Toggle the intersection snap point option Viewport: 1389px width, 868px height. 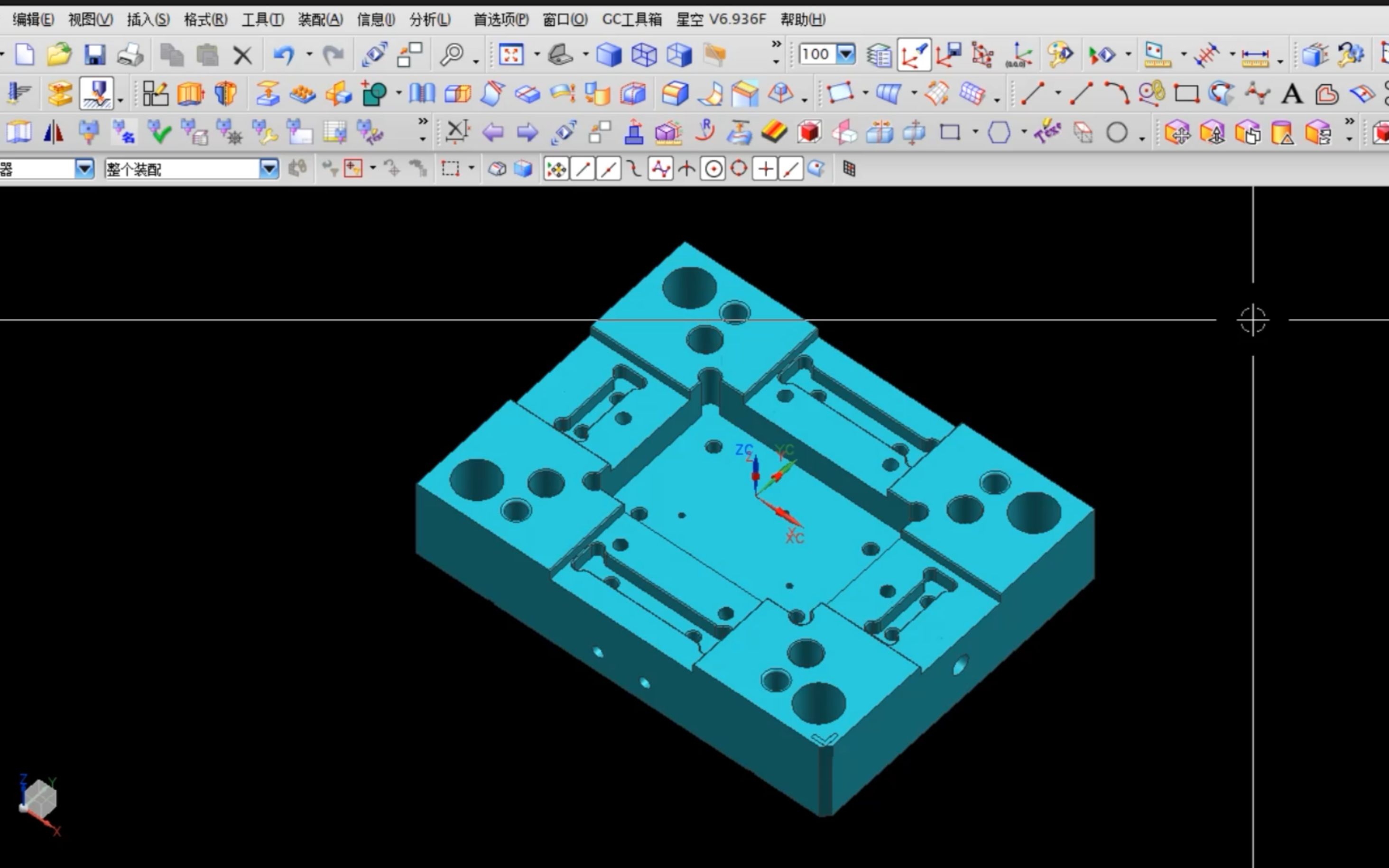click(686, 169)
